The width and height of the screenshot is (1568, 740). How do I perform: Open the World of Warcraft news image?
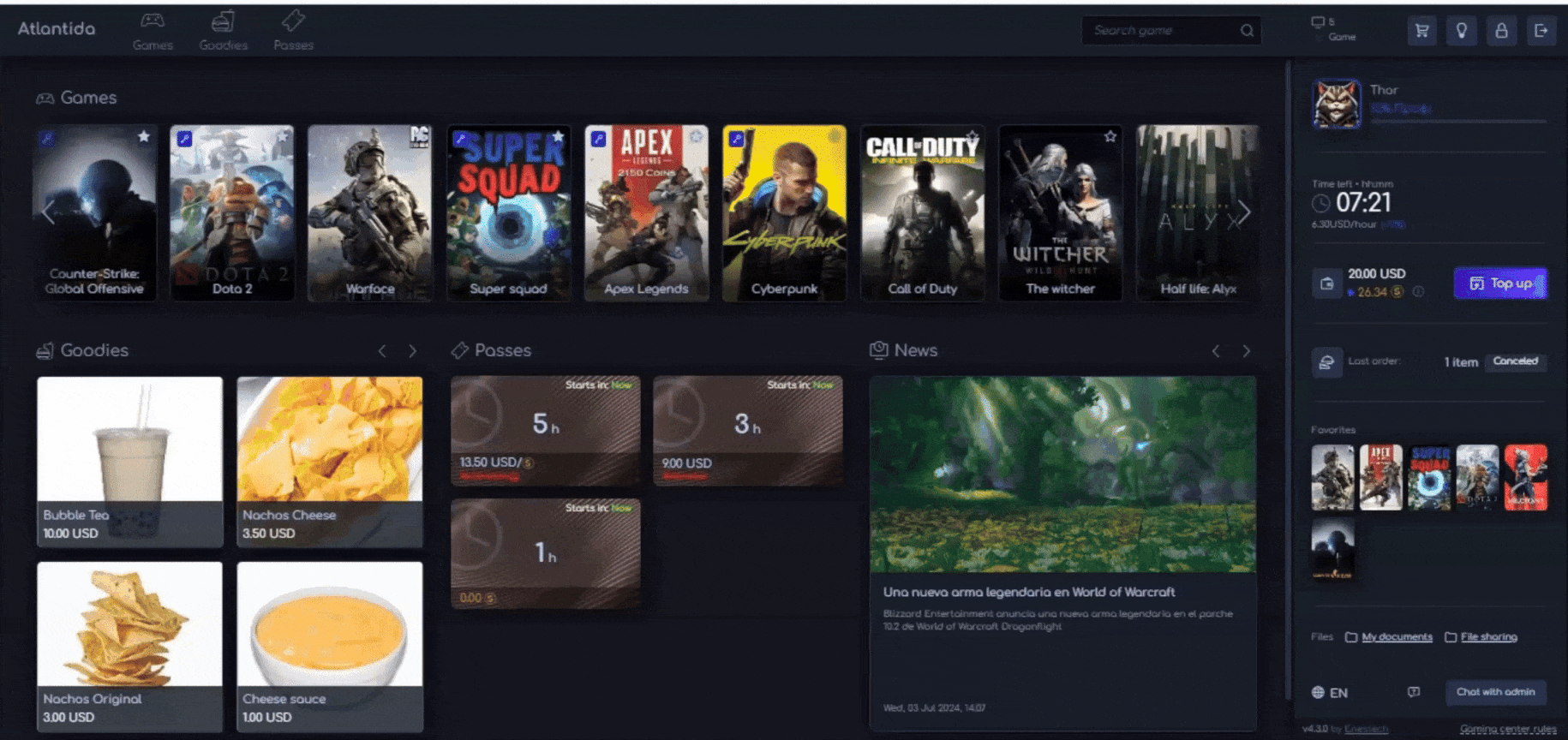(1063, 474)
